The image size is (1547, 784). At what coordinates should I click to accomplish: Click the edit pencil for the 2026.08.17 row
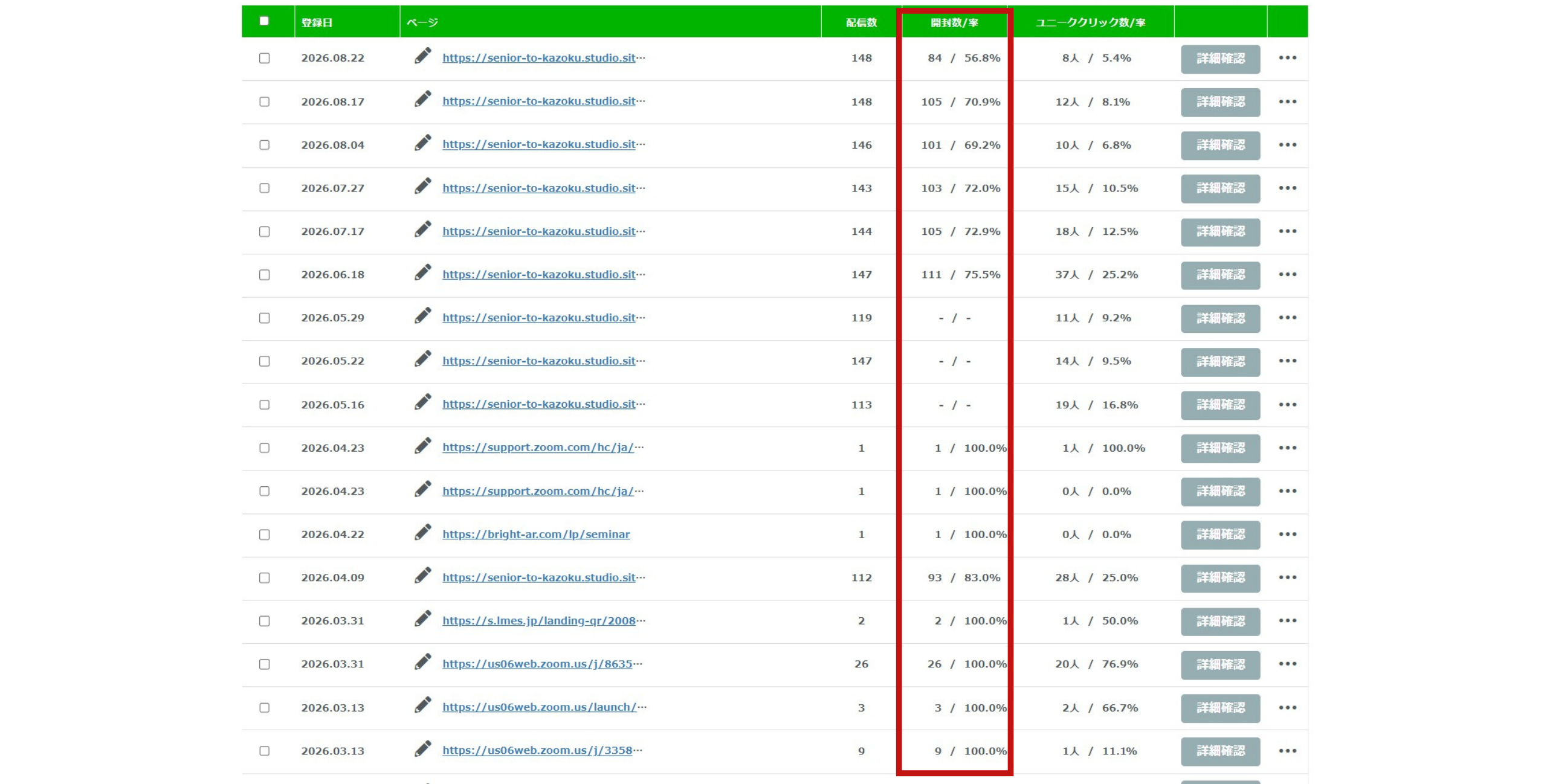click(422, 100)
